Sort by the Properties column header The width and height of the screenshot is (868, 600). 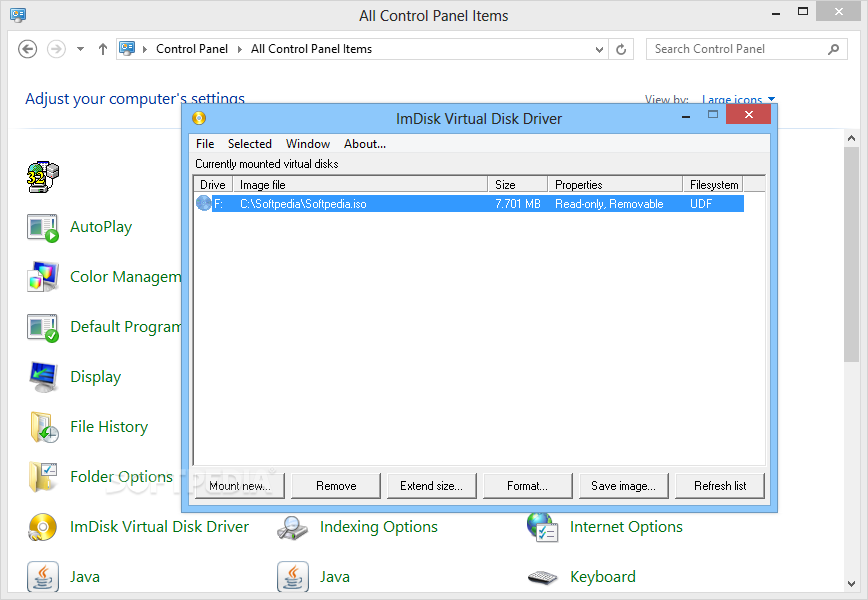pyautogui.click(x=615, y=184)
